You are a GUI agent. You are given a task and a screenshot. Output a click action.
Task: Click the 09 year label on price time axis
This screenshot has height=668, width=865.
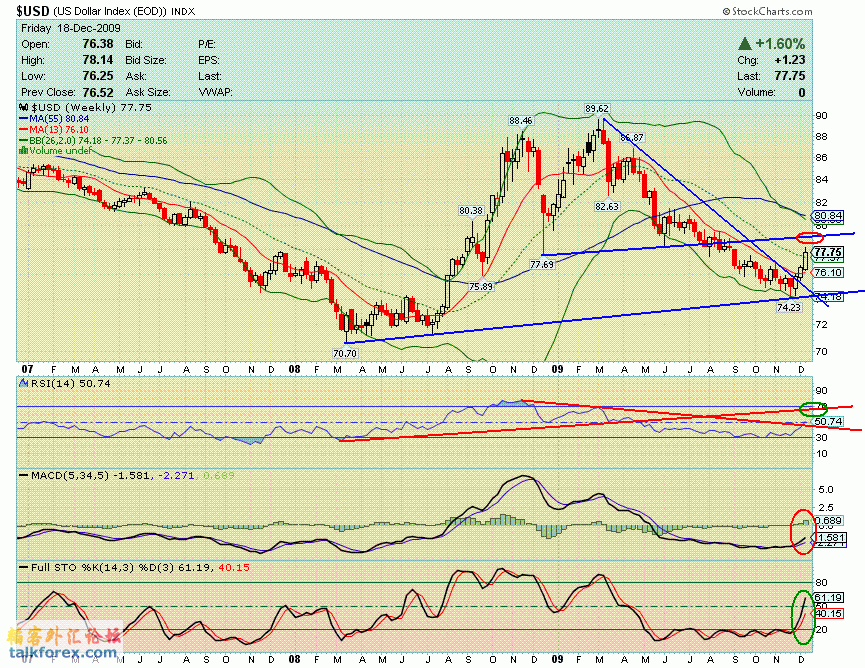[x=557, y=368]
